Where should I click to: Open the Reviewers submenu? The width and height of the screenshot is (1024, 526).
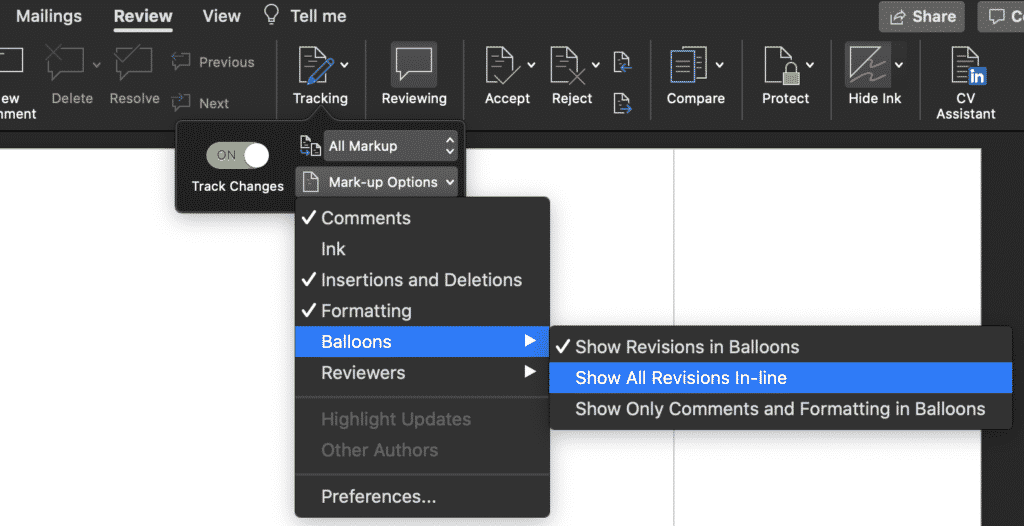coord(422,372)
